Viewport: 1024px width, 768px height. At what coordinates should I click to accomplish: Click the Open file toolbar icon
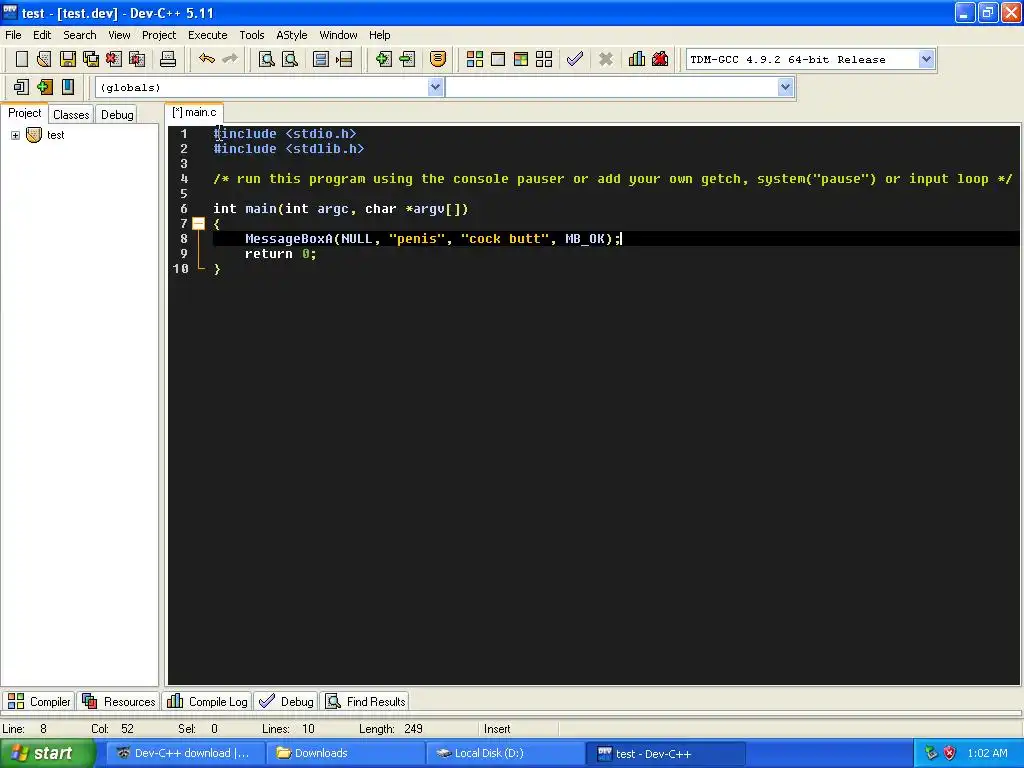[44, 59]
